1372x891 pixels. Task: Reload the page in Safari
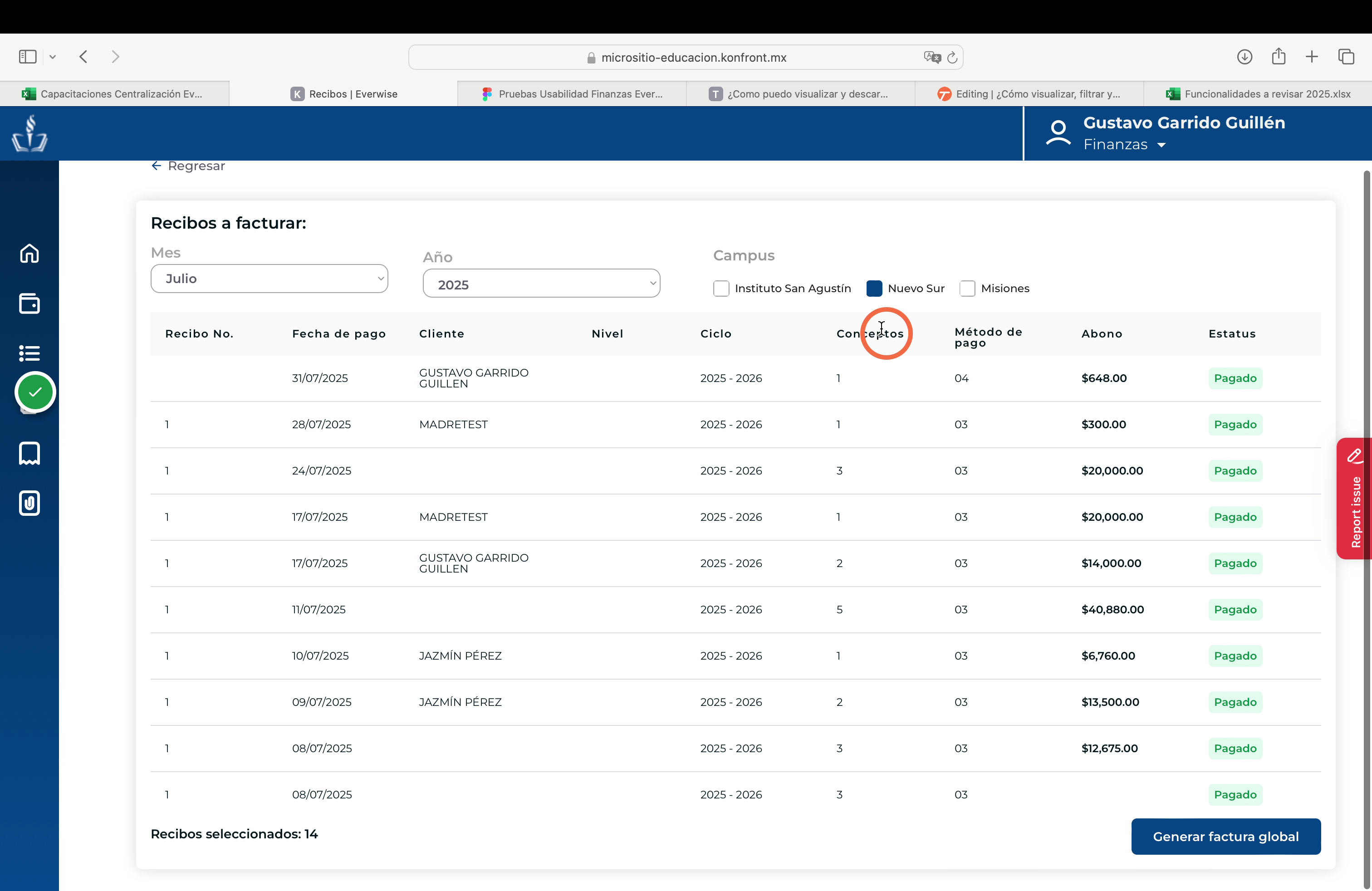point(952,57)
